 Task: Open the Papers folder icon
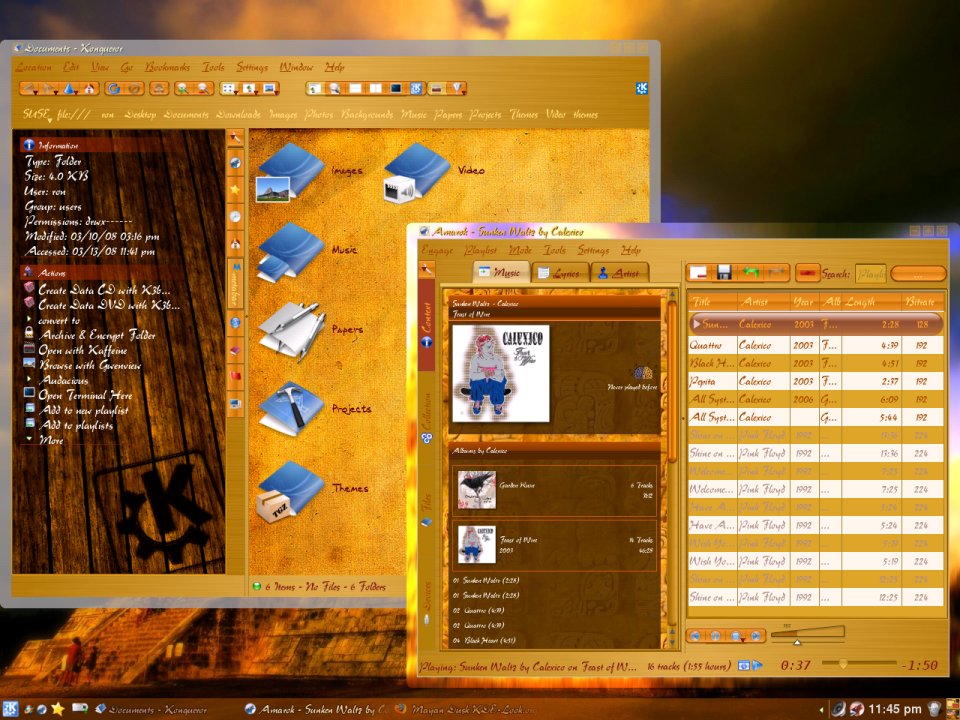tap(291, 331)
